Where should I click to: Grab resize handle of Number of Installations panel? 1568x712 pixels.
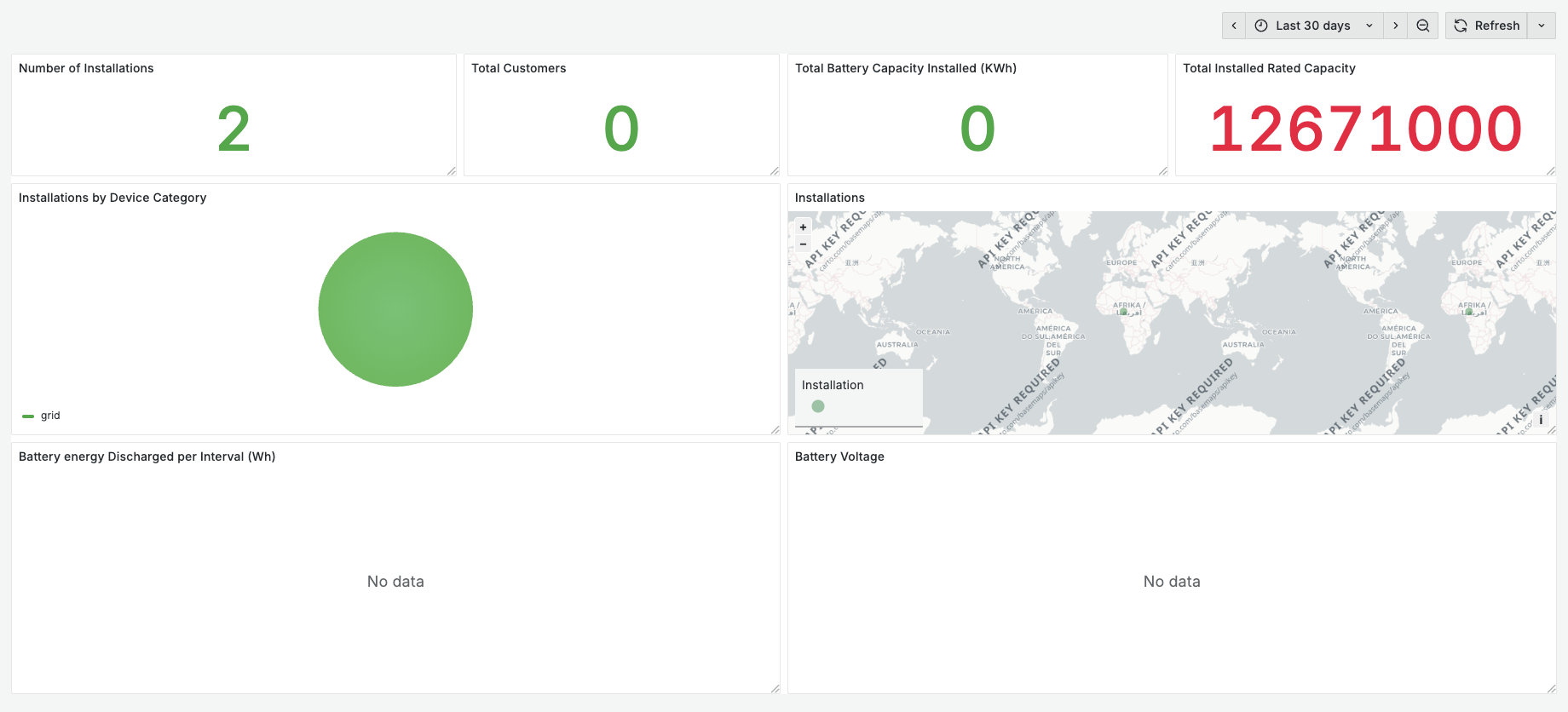click(x=451, y=171)
